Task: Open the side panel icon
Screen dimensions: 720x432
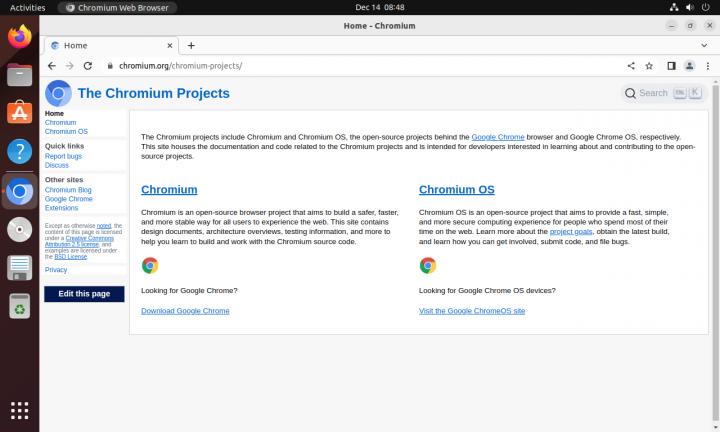Action: pyautogui.click(x=671, y=66)
